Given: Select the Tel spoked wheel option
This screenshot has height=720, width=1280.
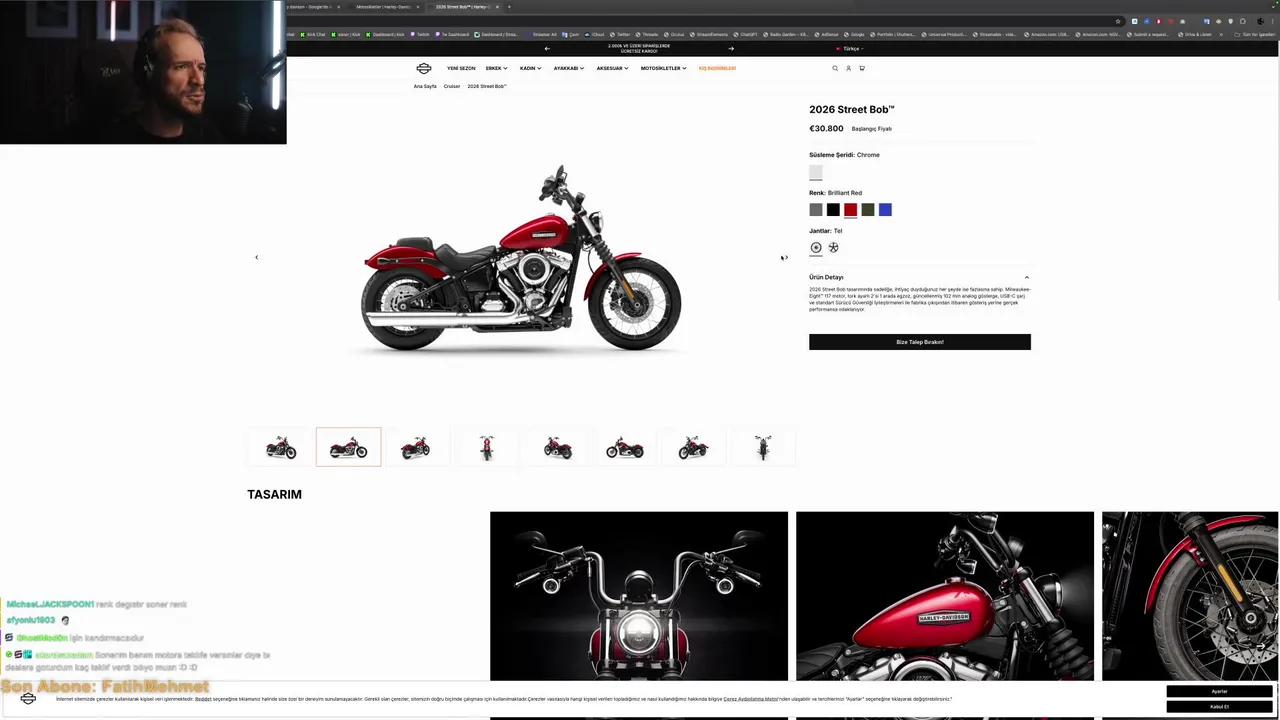Looking at the screenshot, I should (816, 247).
